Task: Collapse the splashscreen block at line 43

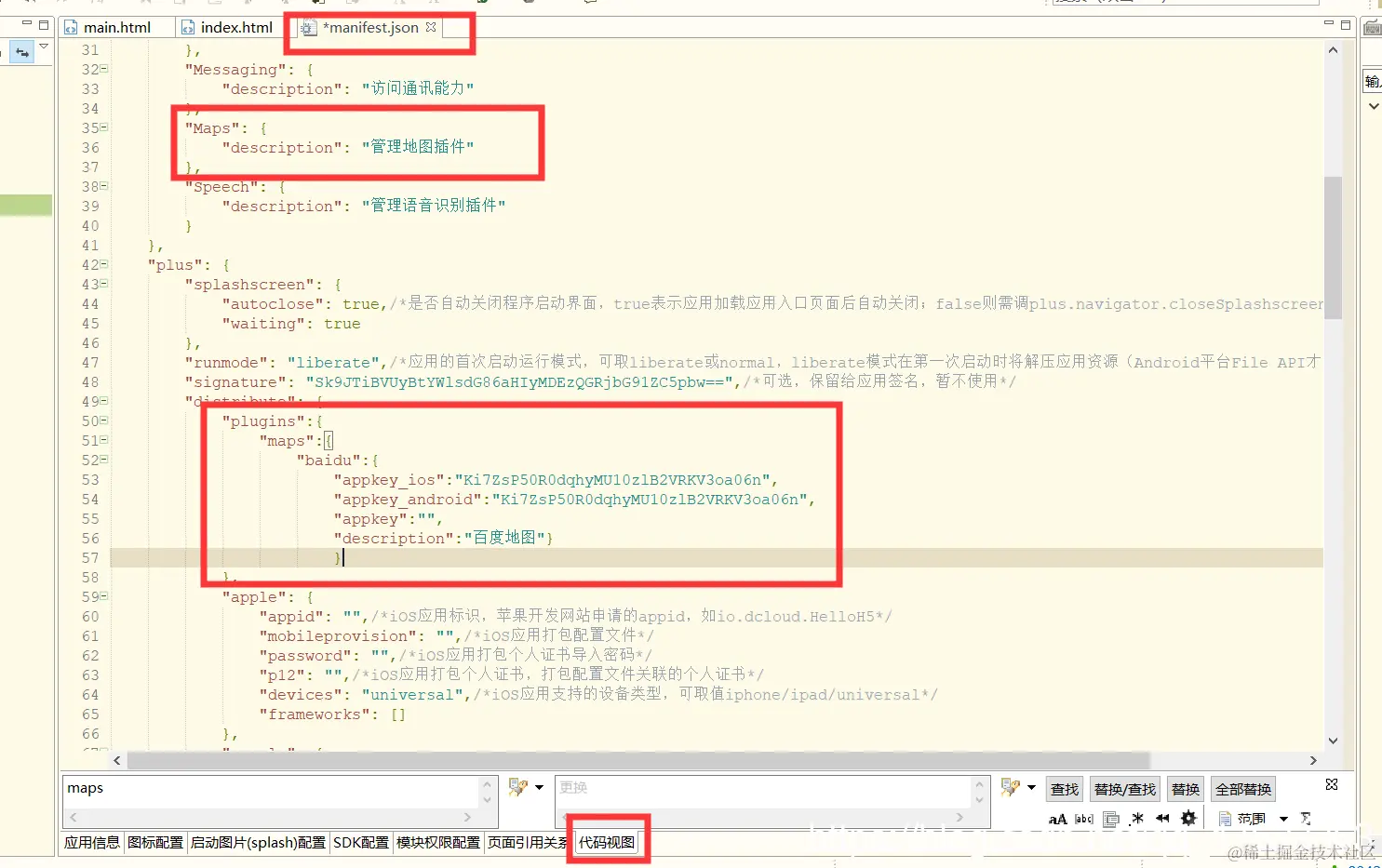Action: click(104, 284)
